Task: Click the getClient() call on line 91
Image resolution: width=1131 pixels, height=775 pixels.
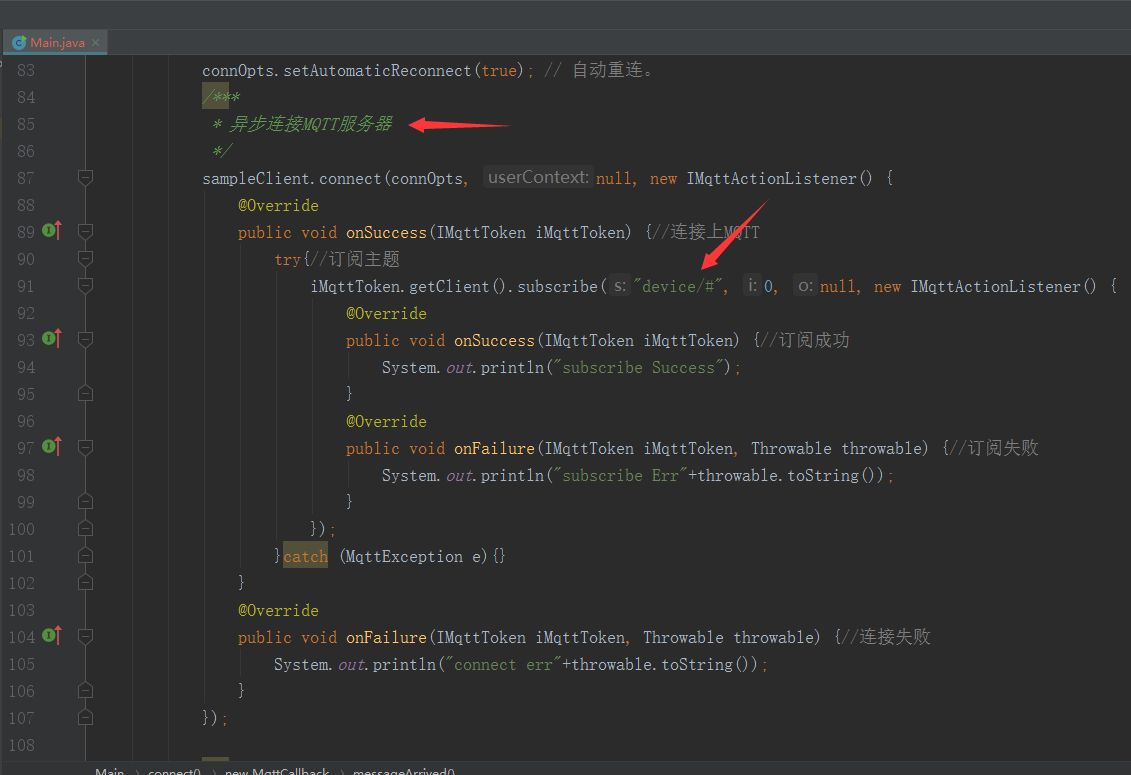Action: [x=458, y=286]
